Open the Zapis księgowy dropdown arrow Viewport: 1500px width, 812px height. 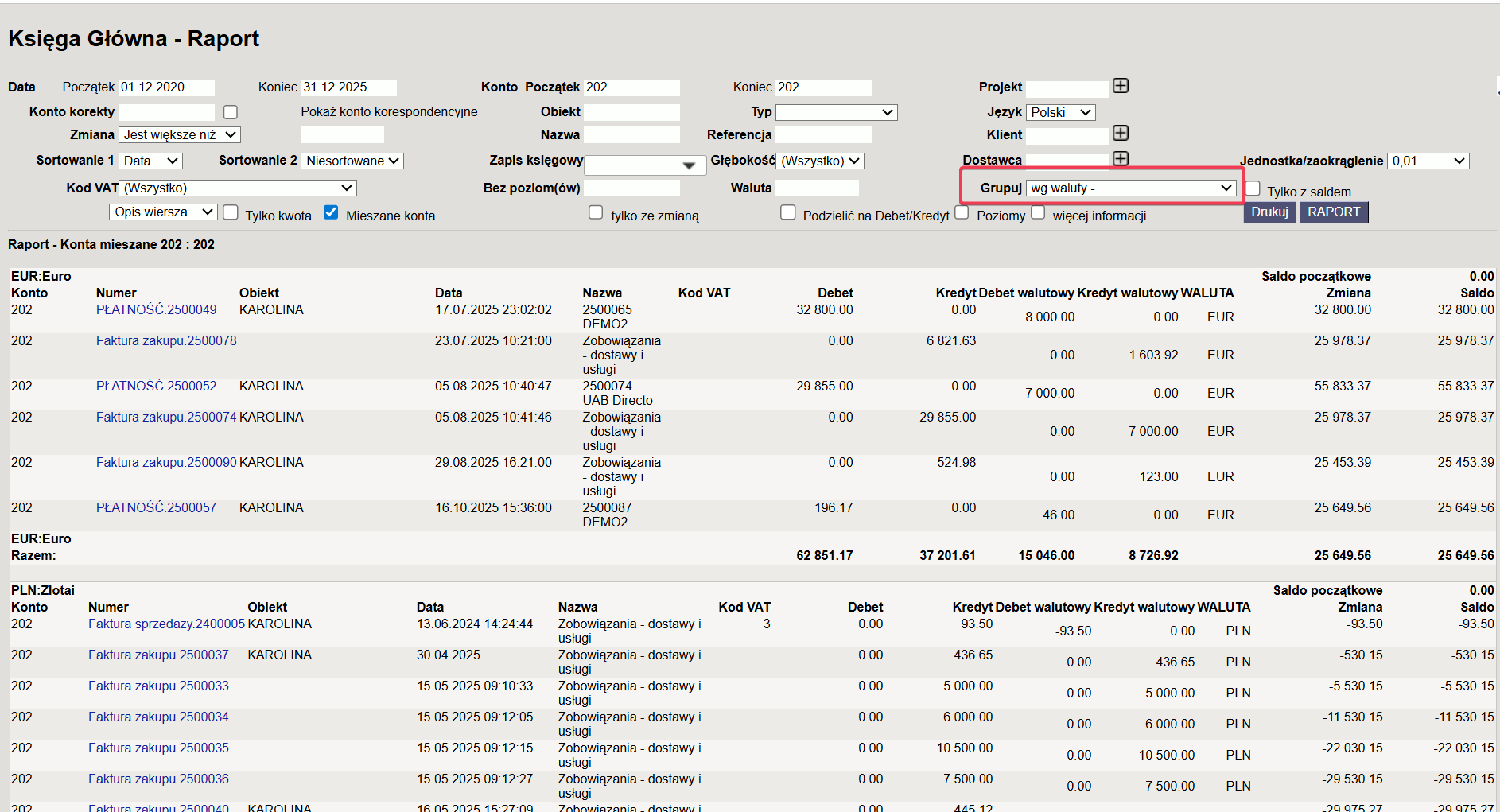(x=689, y=165)
